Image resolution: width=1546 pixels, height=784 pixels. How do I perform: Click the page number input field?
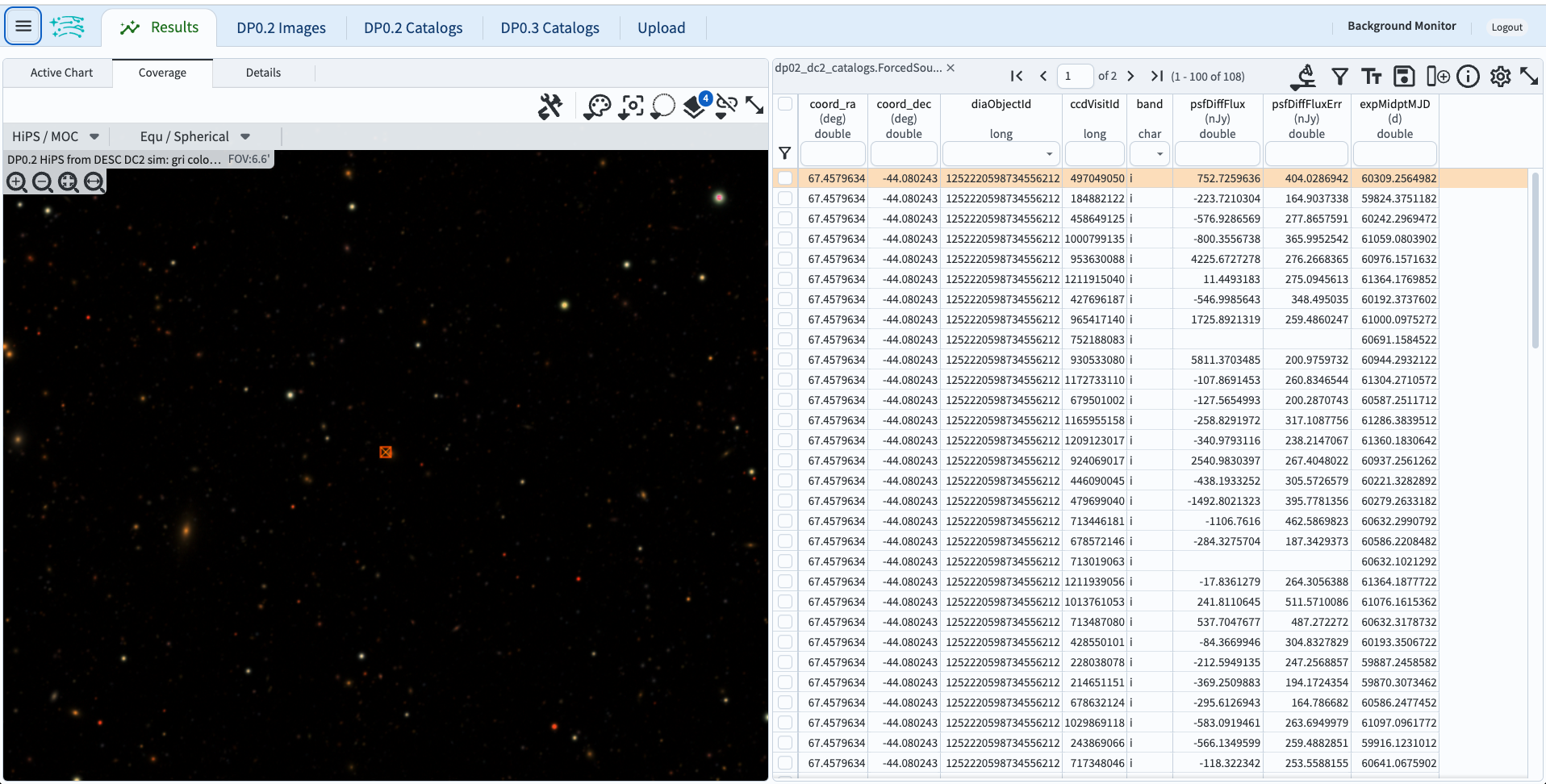coord(1075,75)
